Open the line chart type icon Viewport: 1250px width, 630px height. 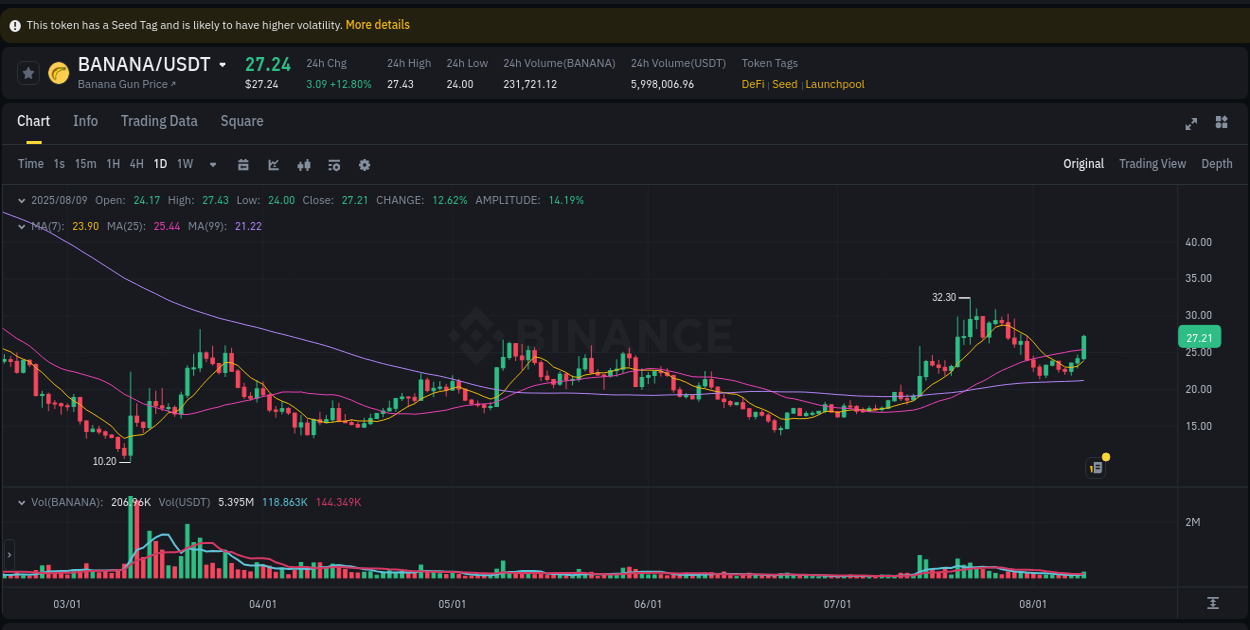pos(273,164)
